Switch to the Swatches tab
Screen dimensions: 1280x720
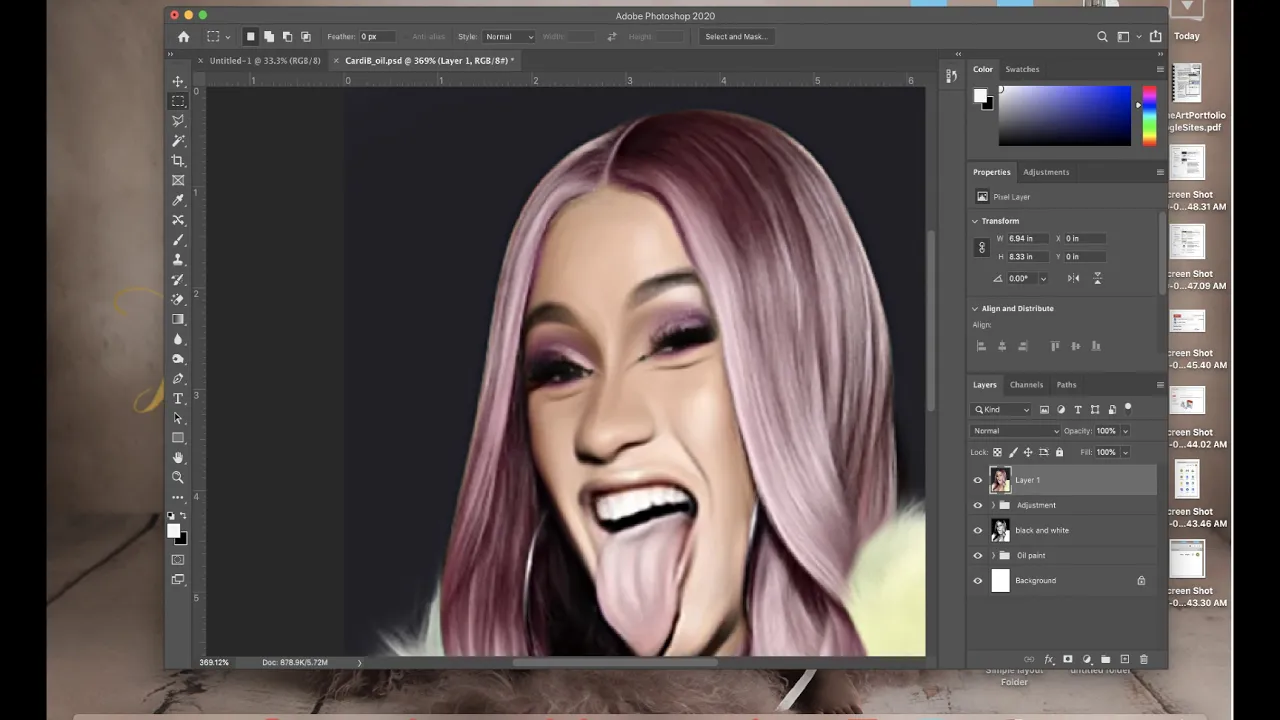coord(1022,69)
